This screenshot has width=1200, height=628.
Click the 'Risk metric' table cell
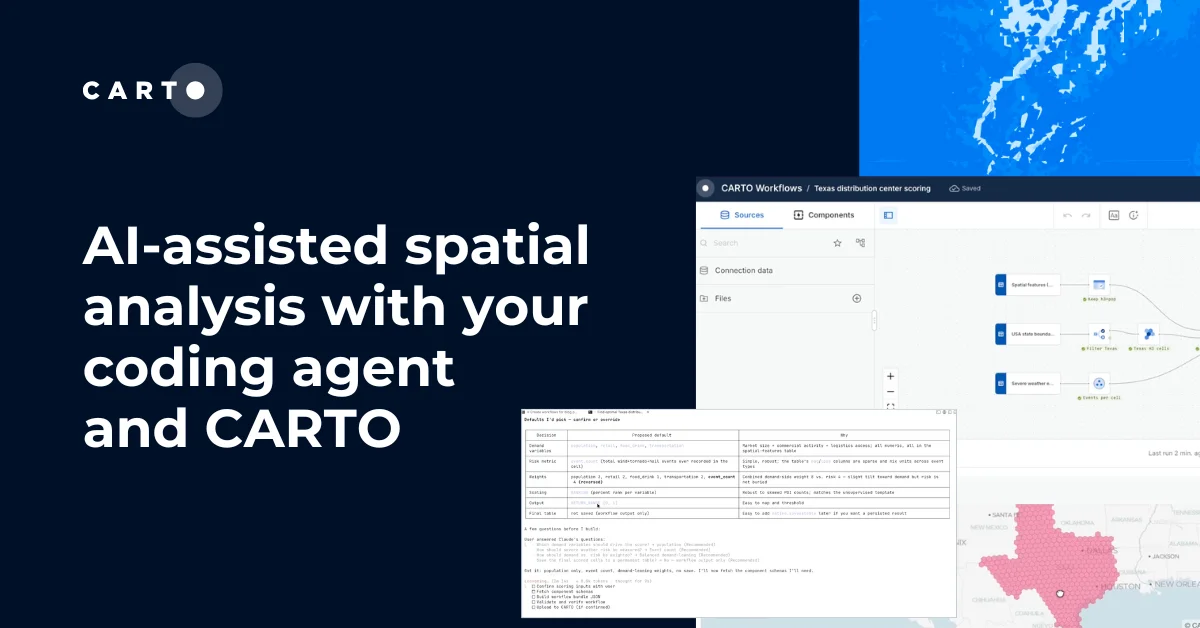(546, 463)
